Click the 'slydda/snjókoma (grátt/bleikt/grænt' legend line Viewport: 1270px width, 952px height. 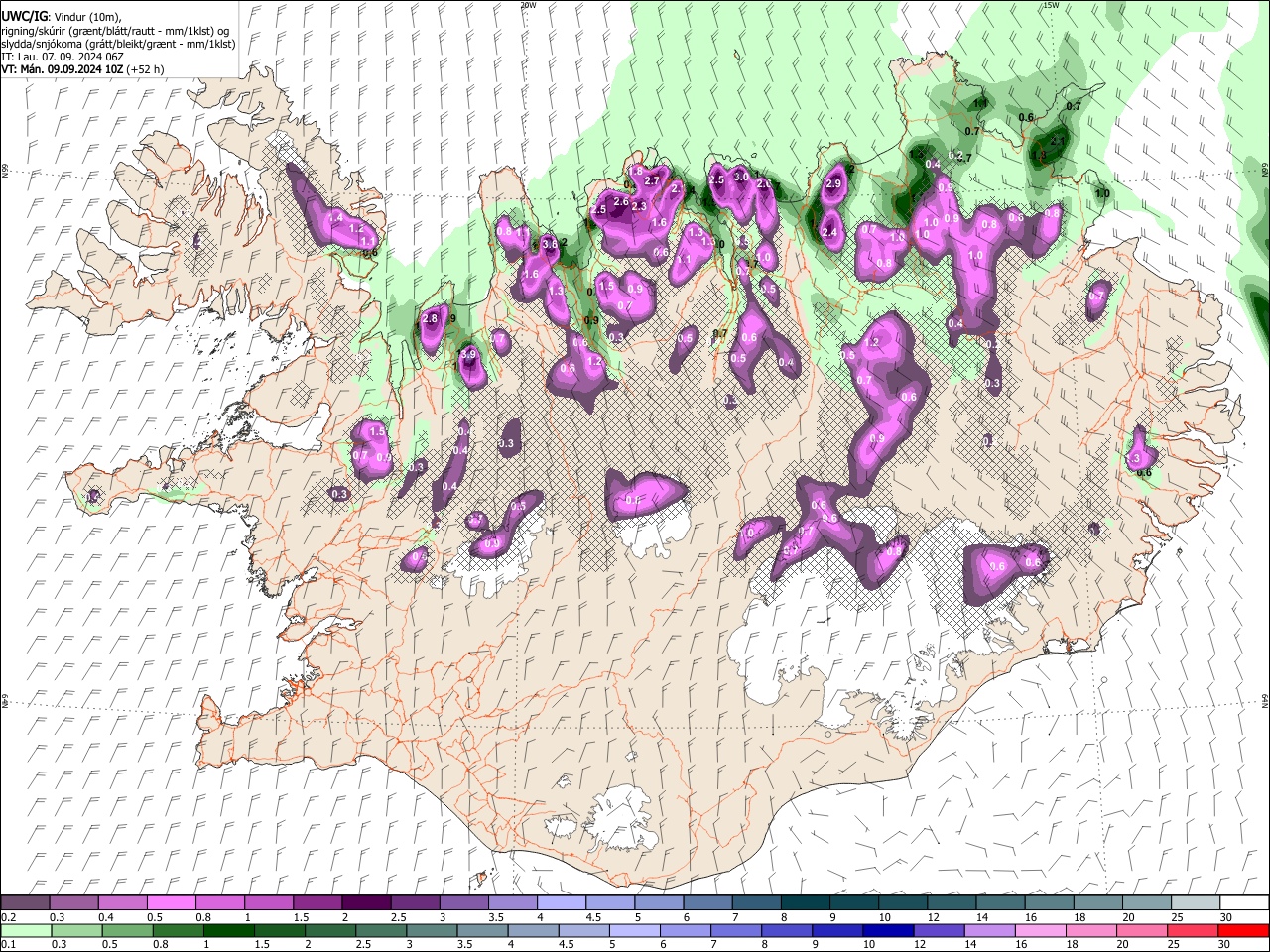pyautogui.click(x=118, y=44)
